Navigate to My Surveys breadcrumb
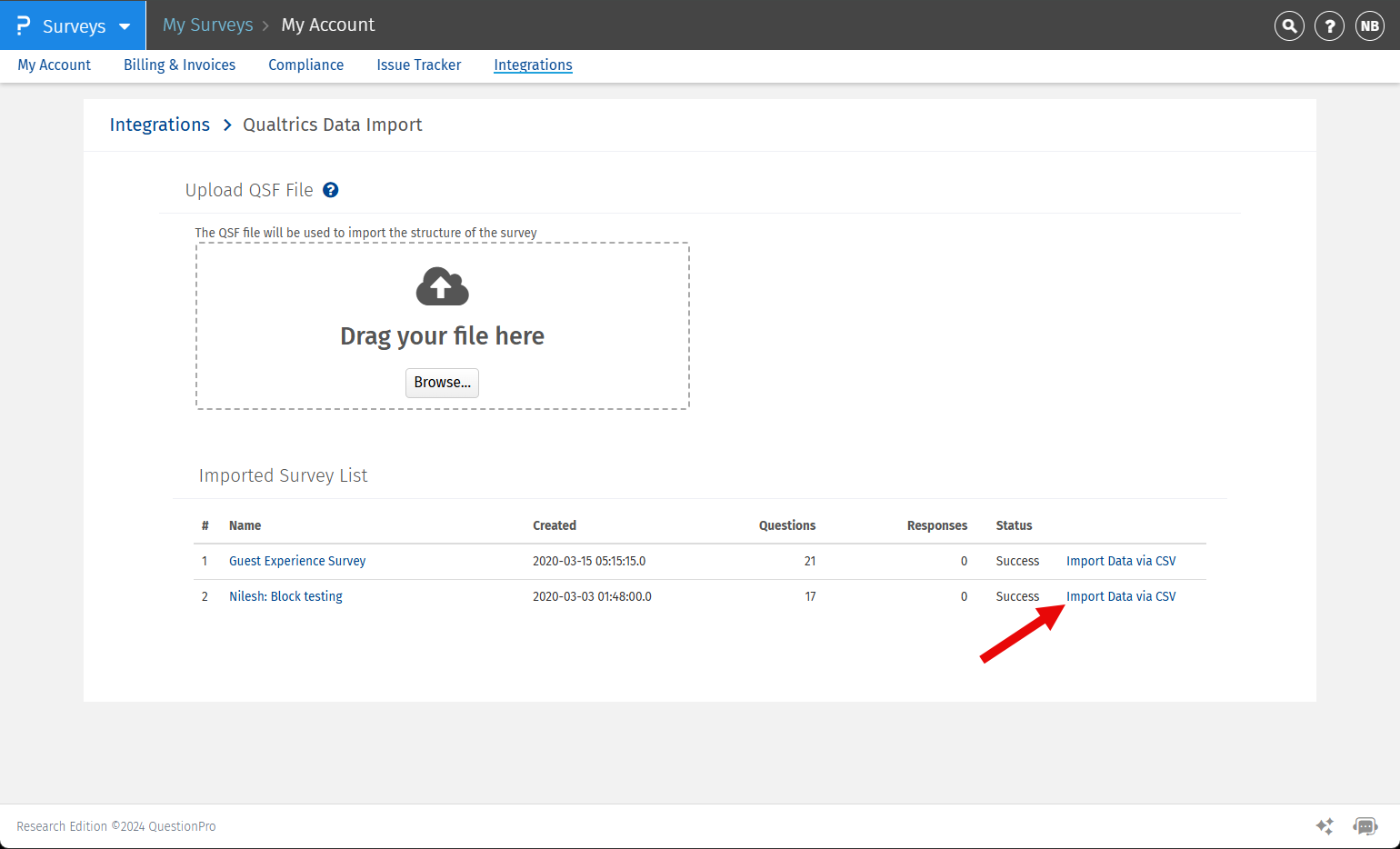Image resolution: width=1400 pixels, height=849 pixels. pos(207,25)
